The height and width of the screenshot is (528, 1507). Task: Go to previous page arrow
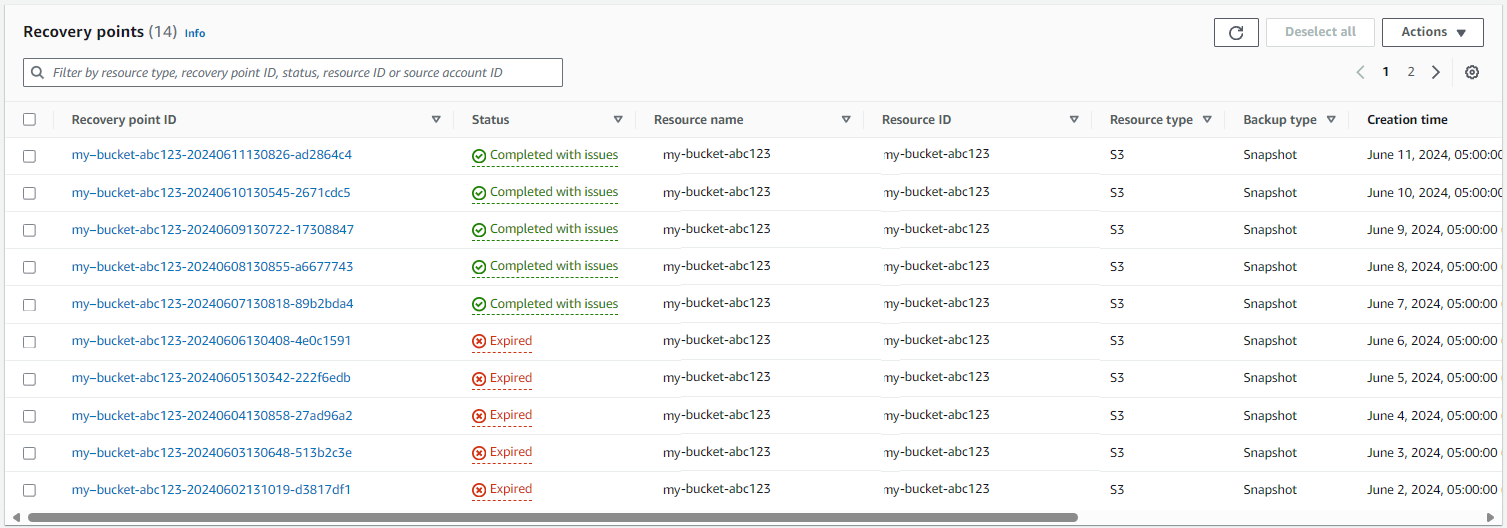pyautogui.click(x=1360, y=72)
